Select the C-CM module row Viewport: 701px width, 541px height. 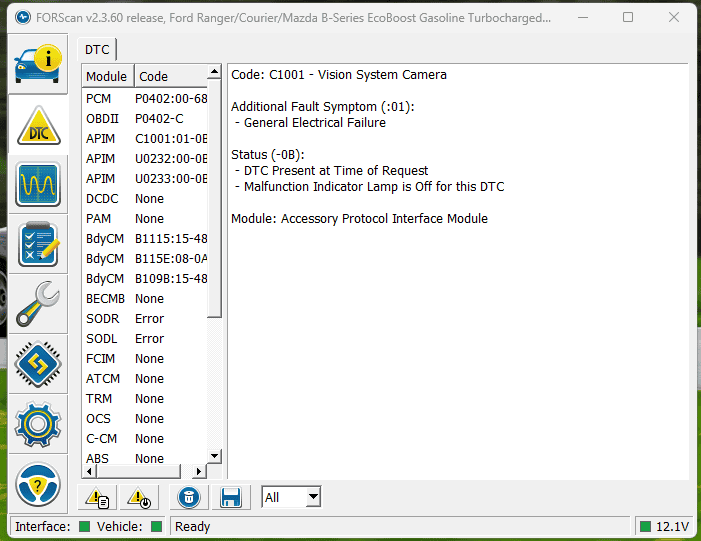[145, 439]
